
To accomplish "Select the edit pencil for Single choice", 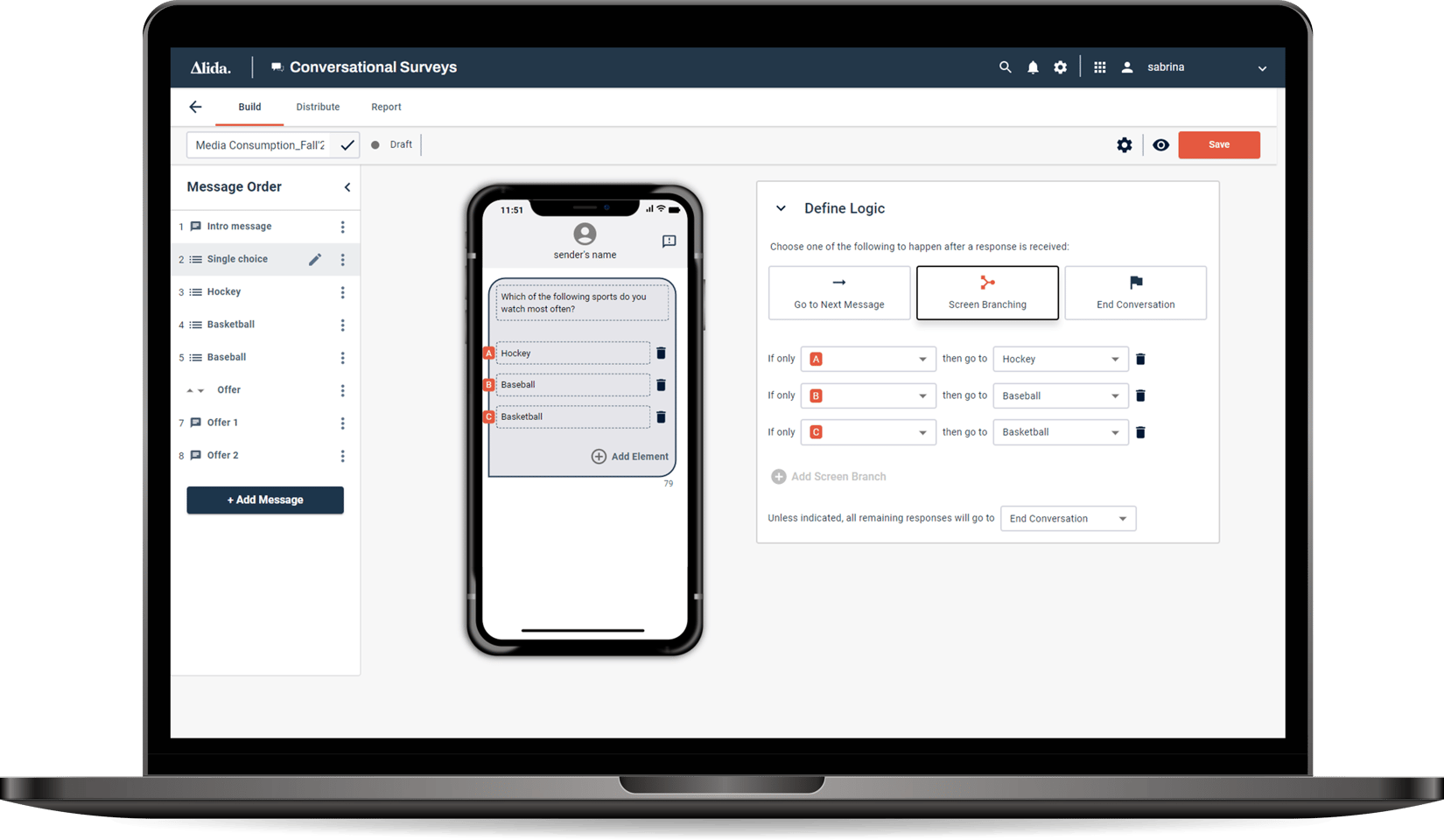I will (x=315, y=259).
